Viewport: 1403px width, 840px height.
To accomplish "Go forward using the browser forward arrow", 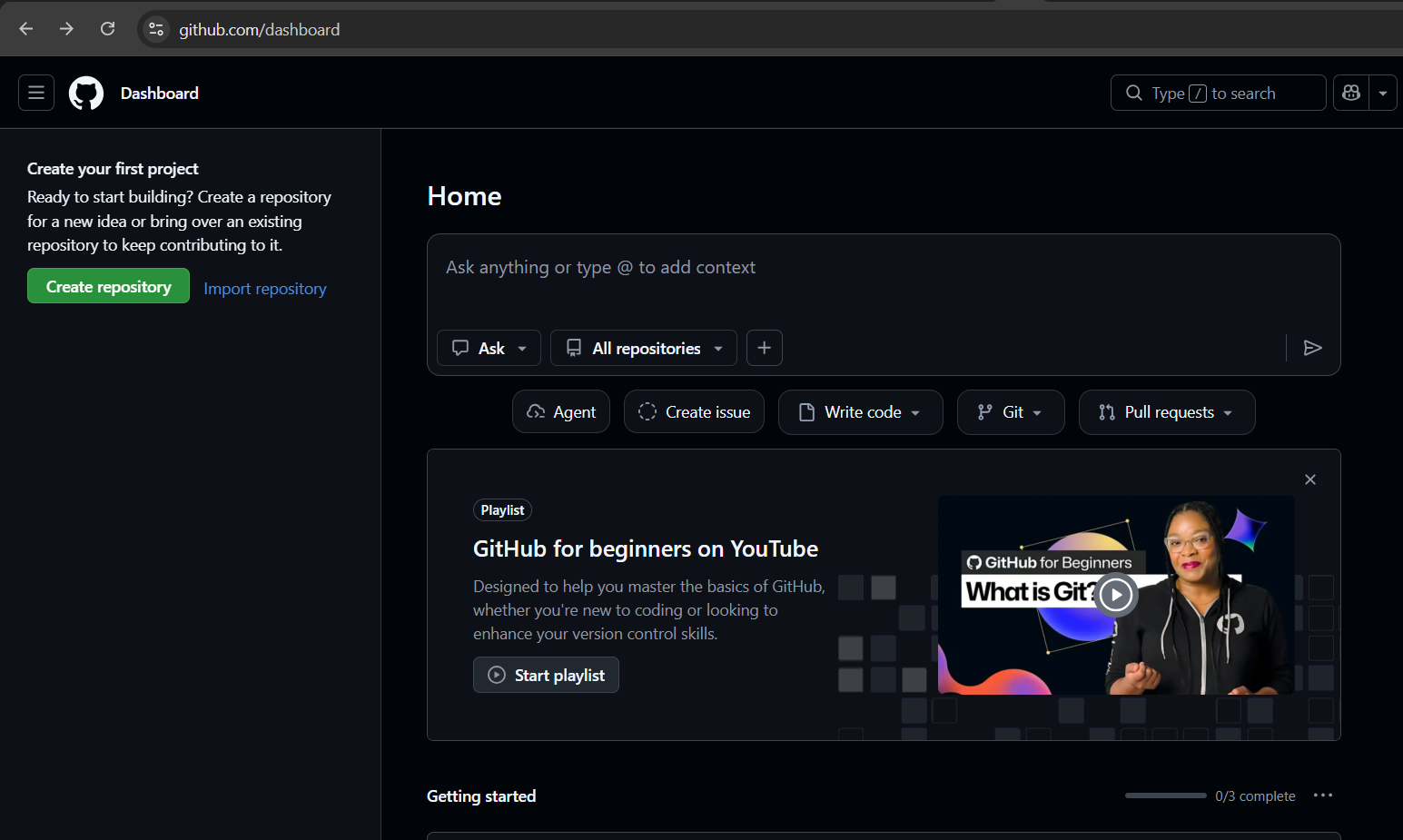I will (66, 29).
